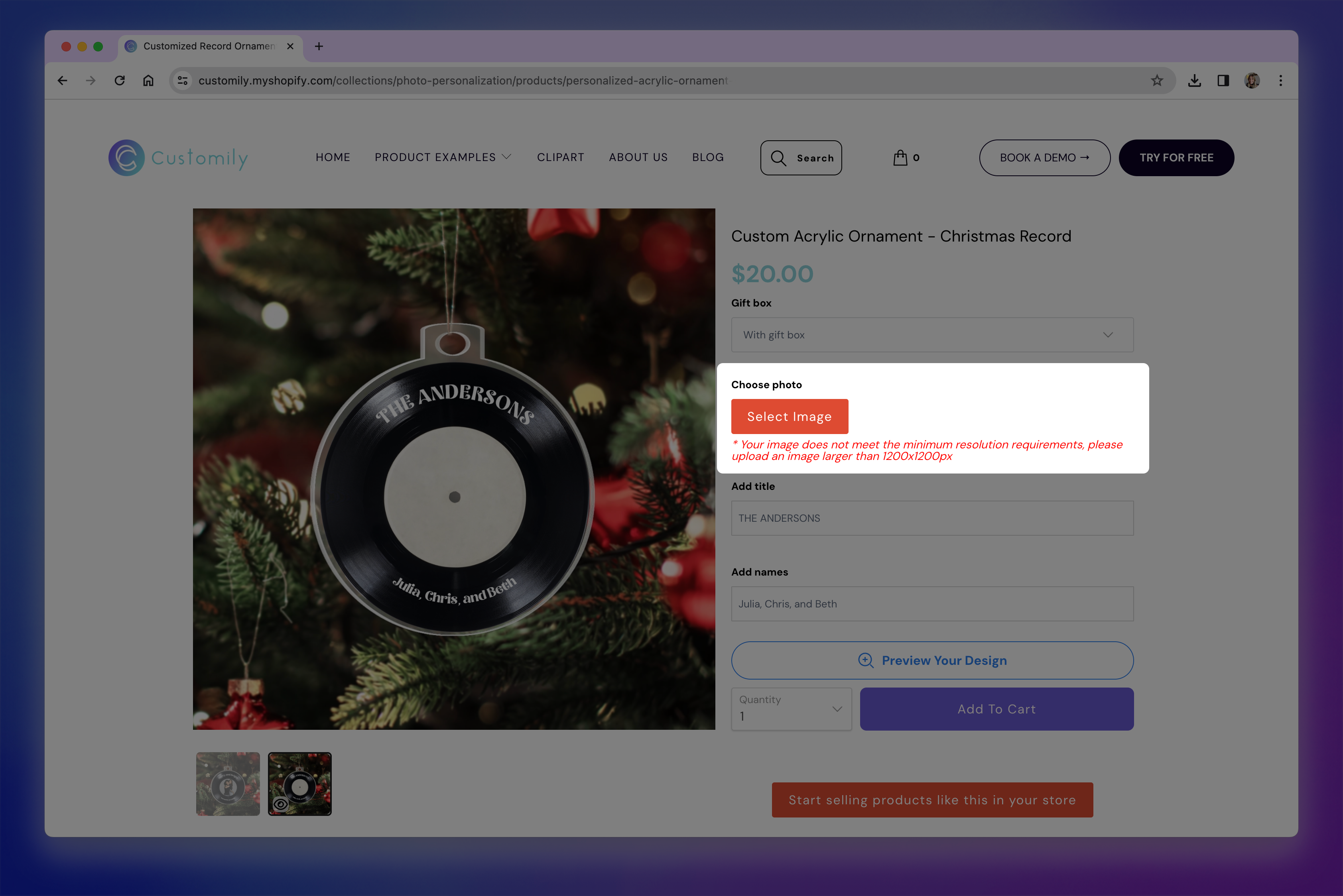Open the three-dot browser menu
This screenshot has width=1343, height=896.
pyautogui.click(x=1281, y=81)
